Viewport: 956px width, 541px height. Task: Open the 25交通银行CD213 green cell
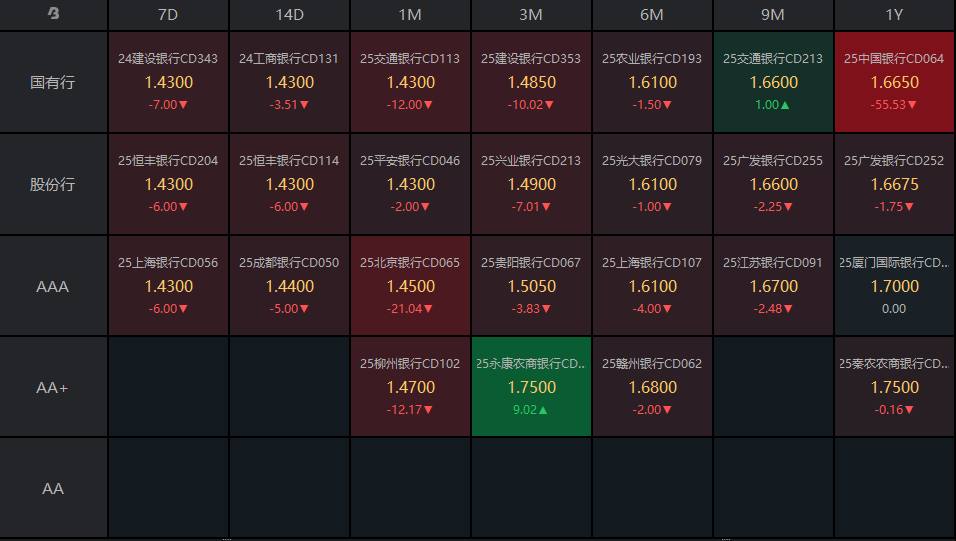point(773,82)
